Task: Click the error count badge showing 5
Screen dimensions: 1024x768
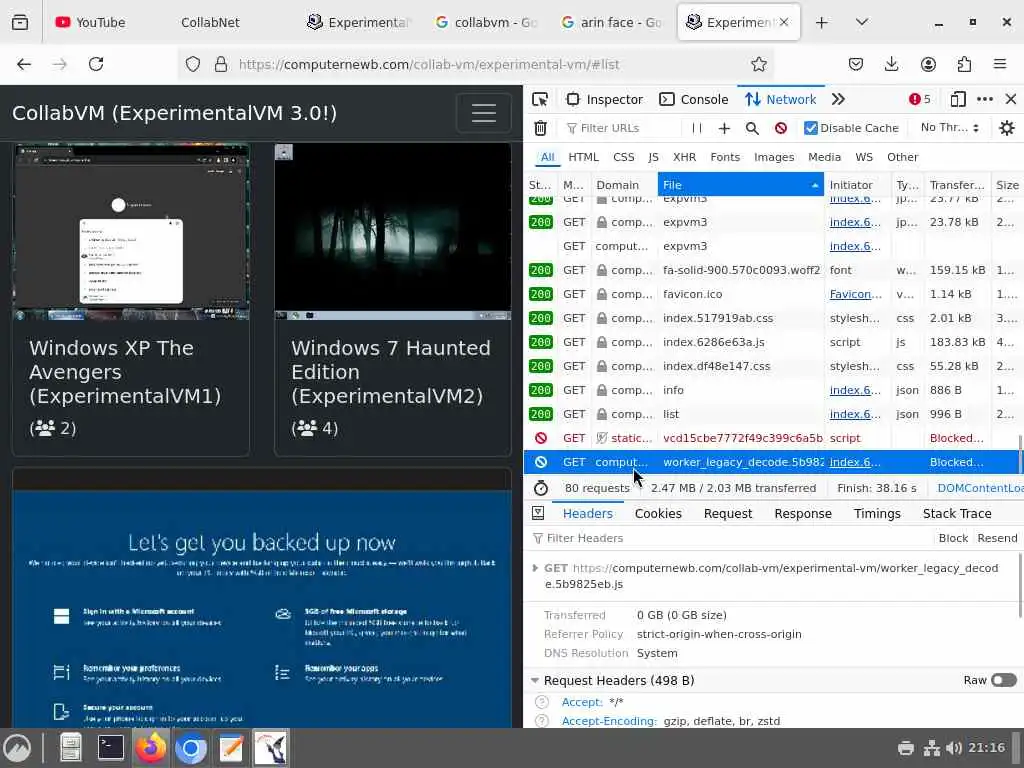Action: pos(920,99)
